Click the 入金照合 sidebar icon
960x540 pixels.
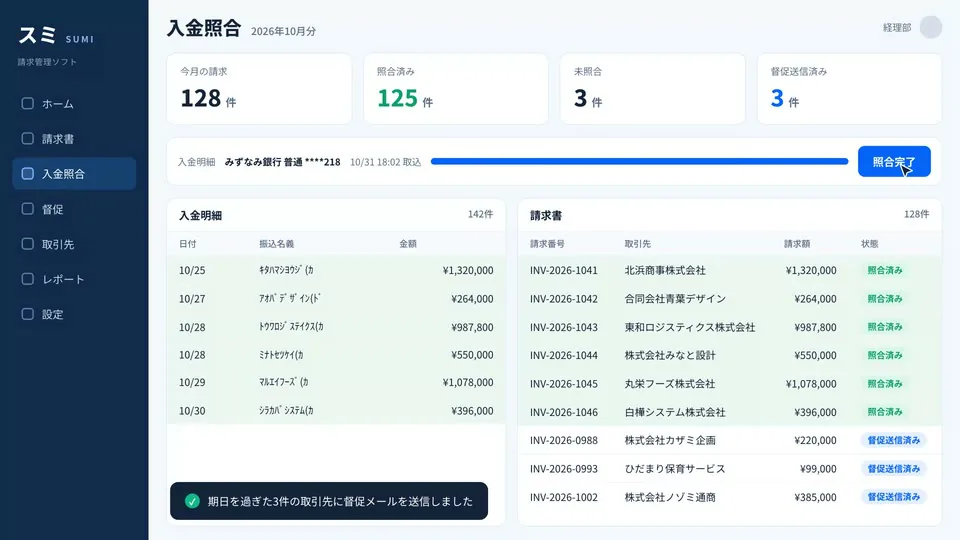[28, 173]
